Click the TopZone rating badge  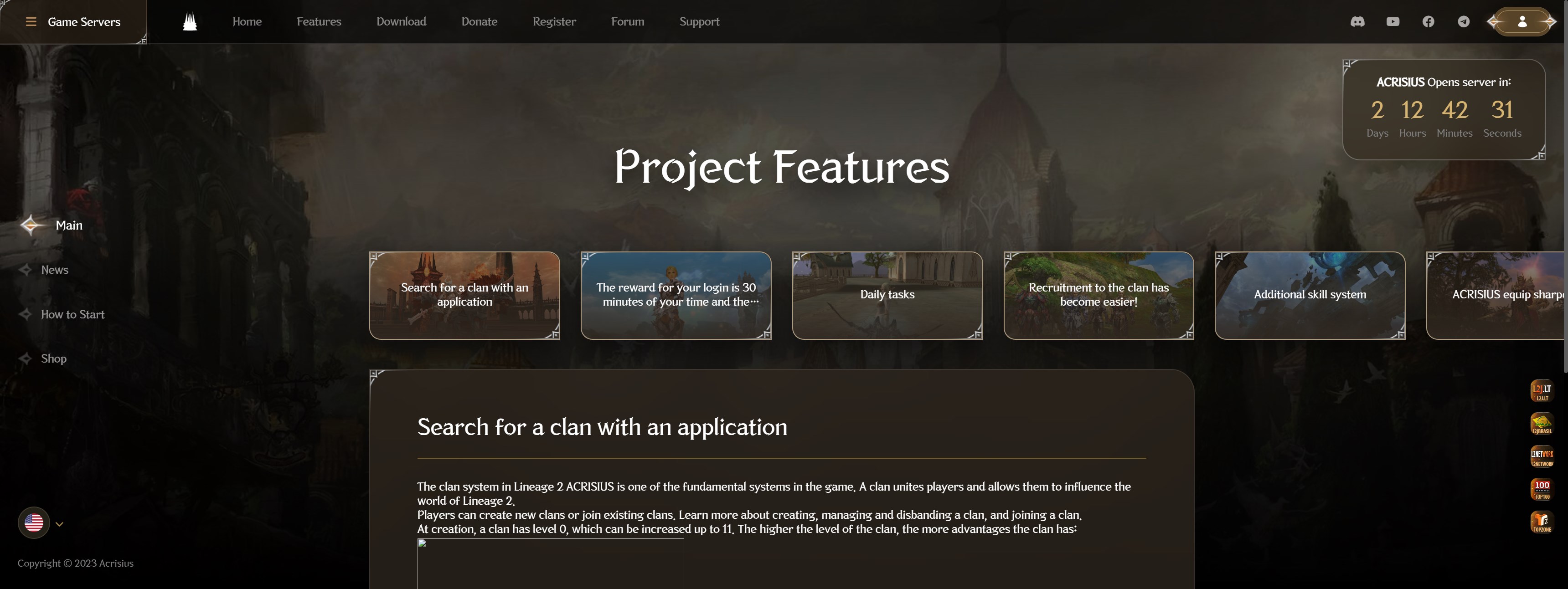point(1542,522)
